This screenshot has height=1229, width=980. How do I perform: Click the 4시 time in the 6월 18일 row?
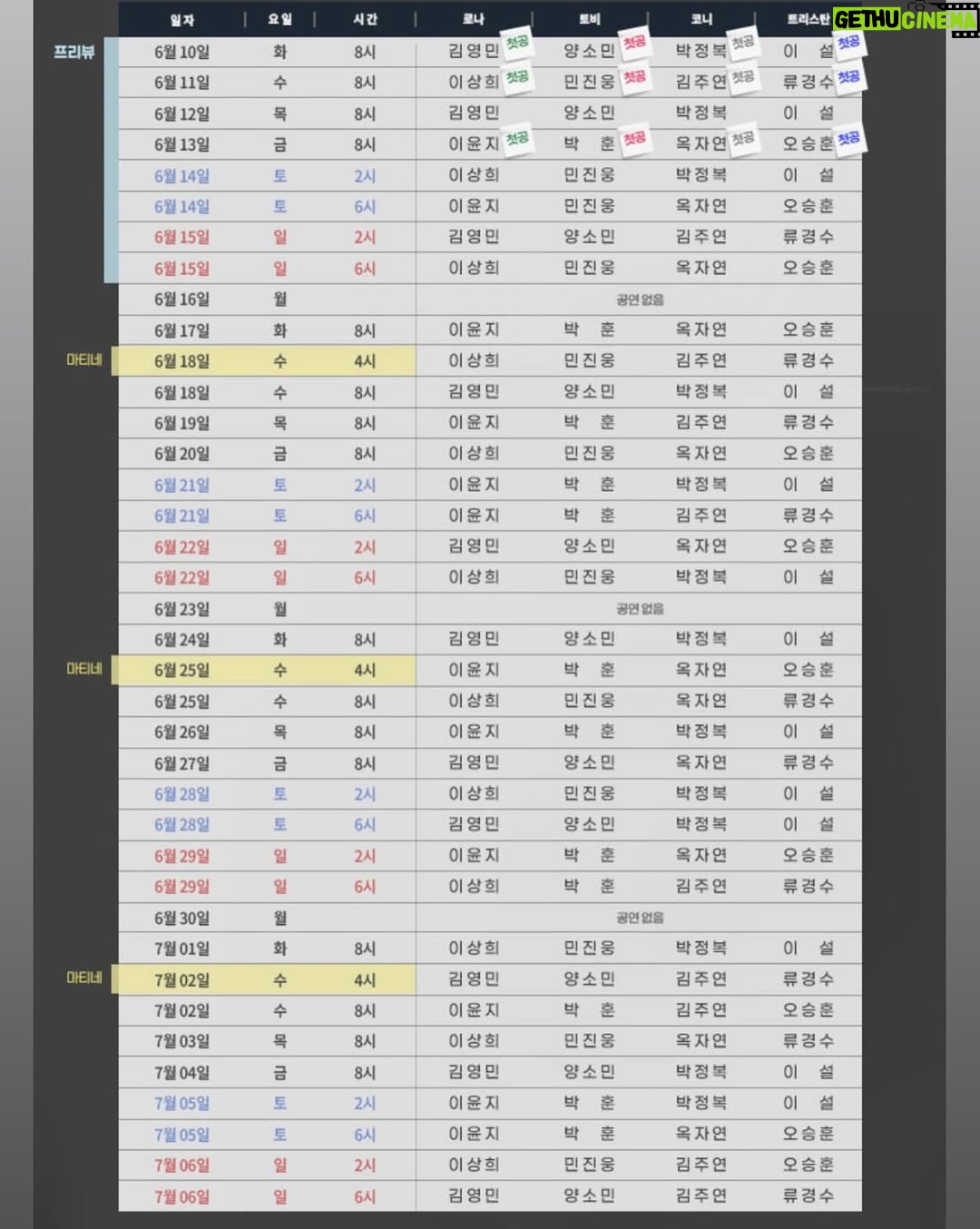(365, 361)
